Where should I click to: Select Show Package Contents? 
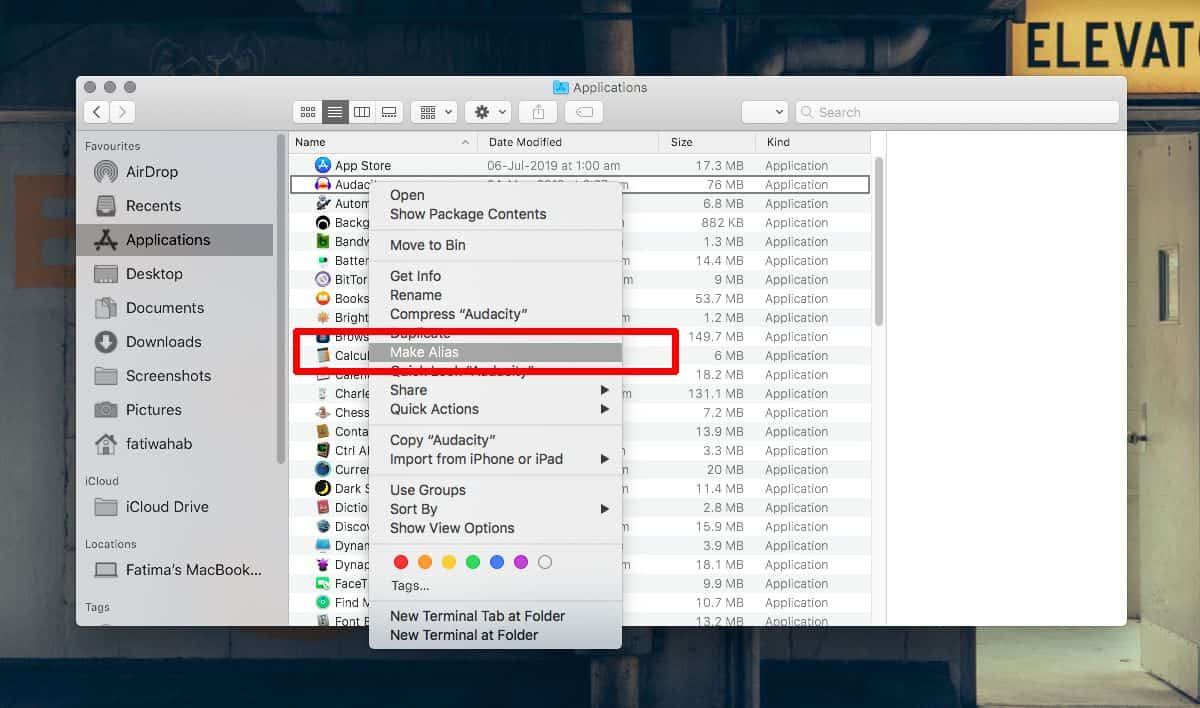tap(467, 214)
